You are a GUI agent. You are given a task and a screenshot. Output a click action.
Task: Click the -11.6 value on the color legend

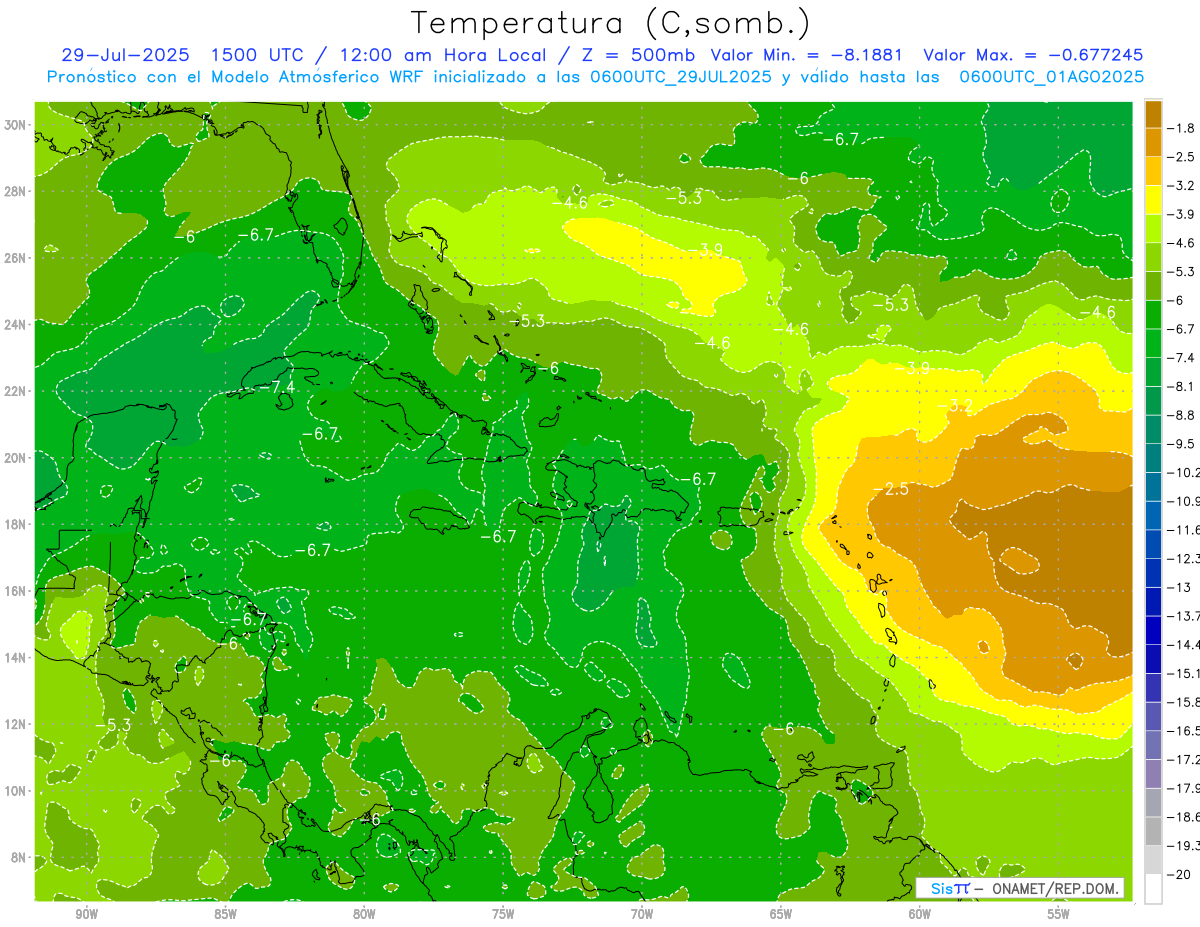1184,530
